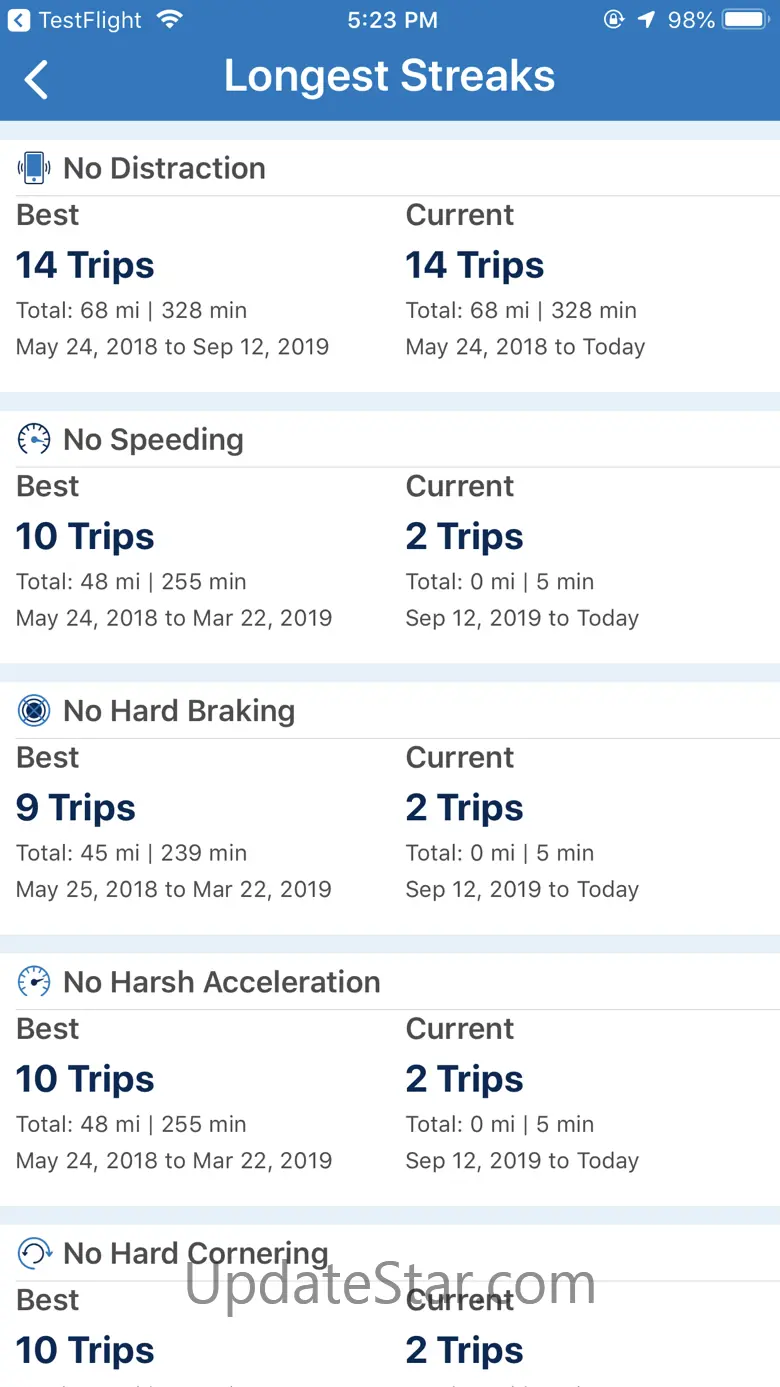Viewport: 780px width, 1387px height.
Task: Tap best 9 Trips braking streak
Action: [76, 807]
